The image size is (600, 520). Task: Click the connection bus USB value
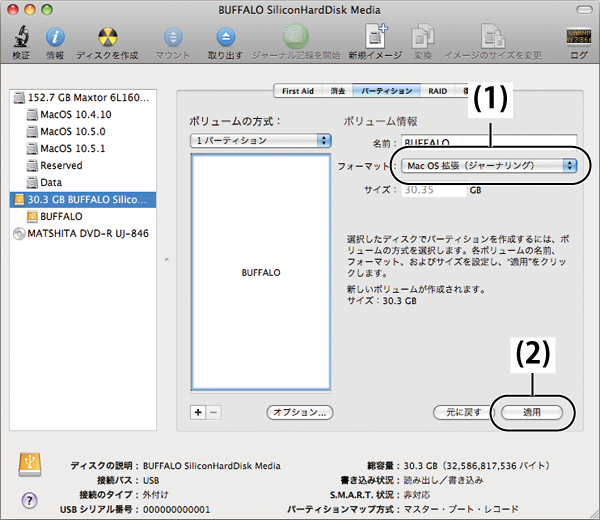pos(151,480)
